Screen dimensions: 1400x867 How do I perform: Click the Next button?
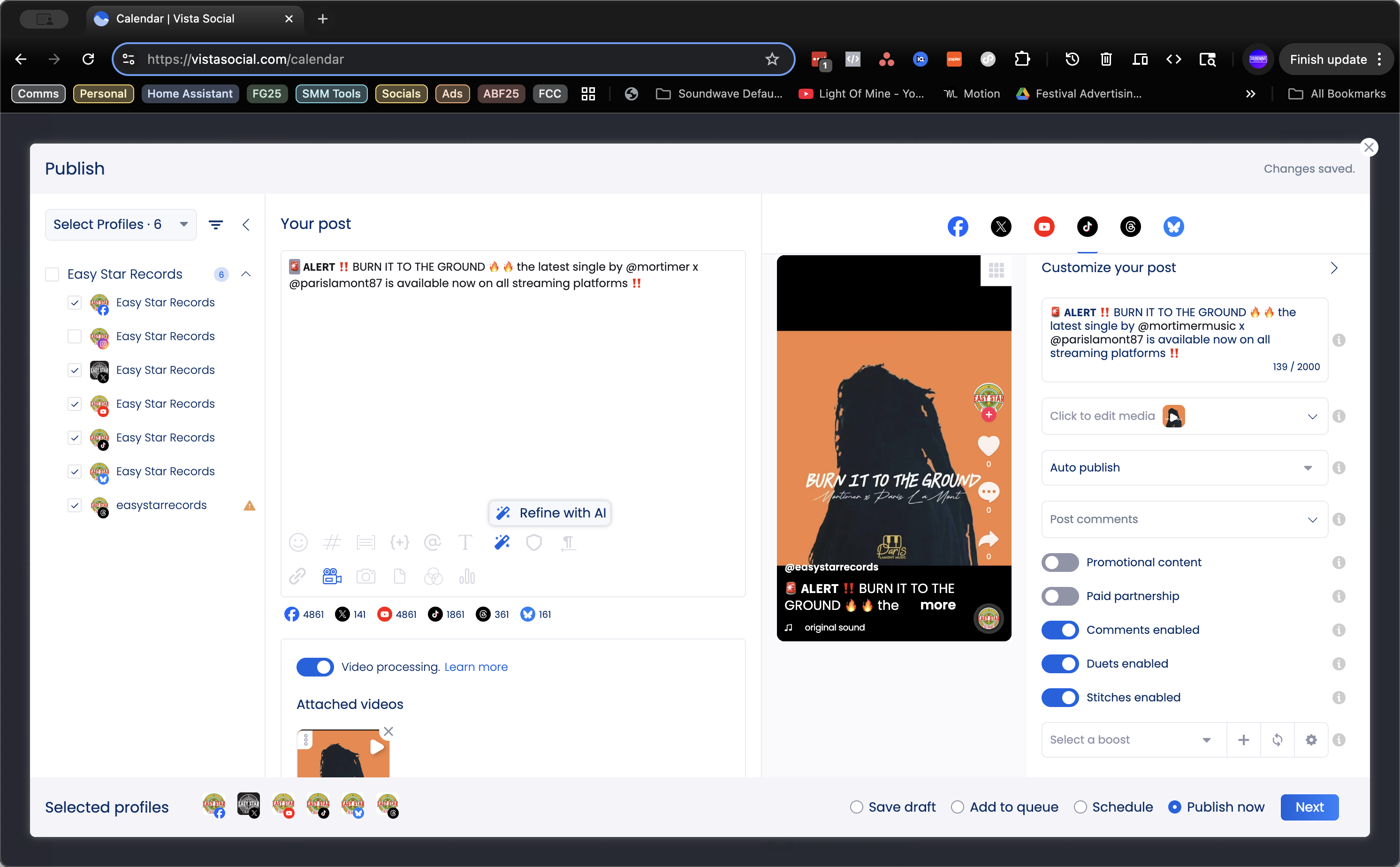coord(1309,807)
